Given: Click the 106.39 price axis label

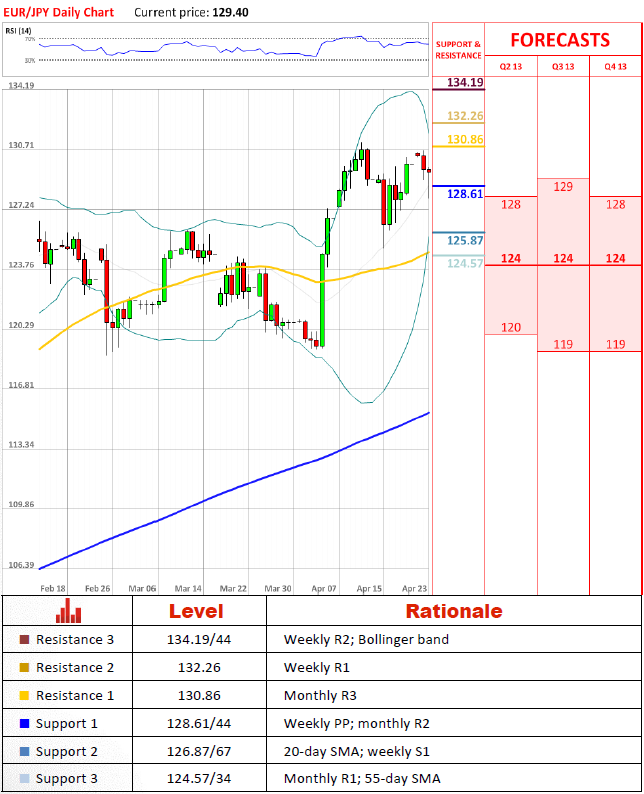Looking at the screenshot, I should [x=21, y=565].
